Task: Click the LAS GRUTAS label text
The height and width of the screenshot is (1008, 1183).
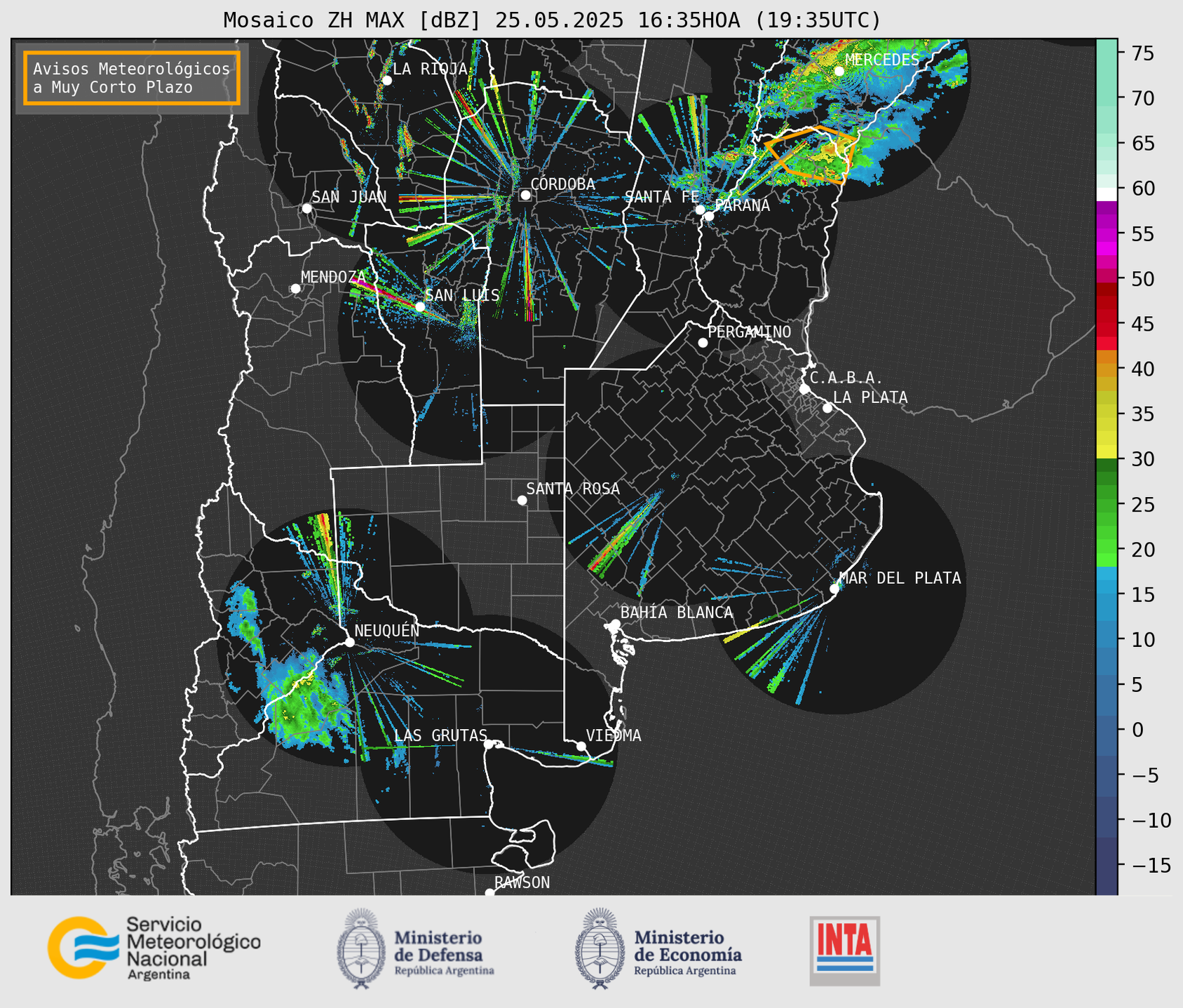Action: (440, 735)
